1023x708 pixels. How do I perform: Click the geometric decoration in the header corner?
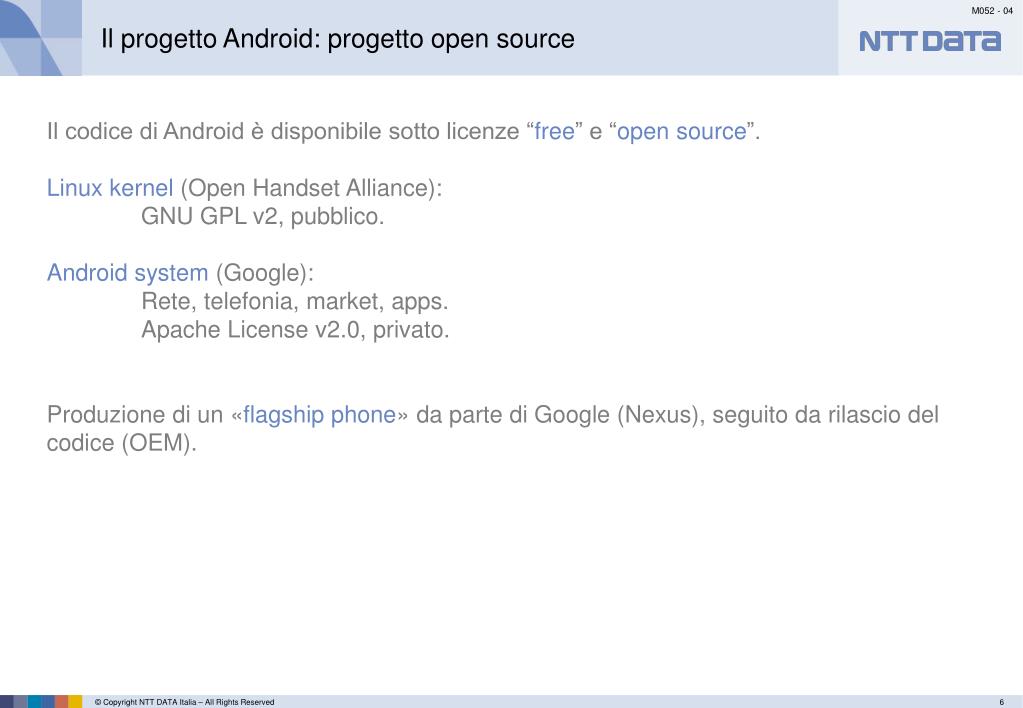pos(40,38)
